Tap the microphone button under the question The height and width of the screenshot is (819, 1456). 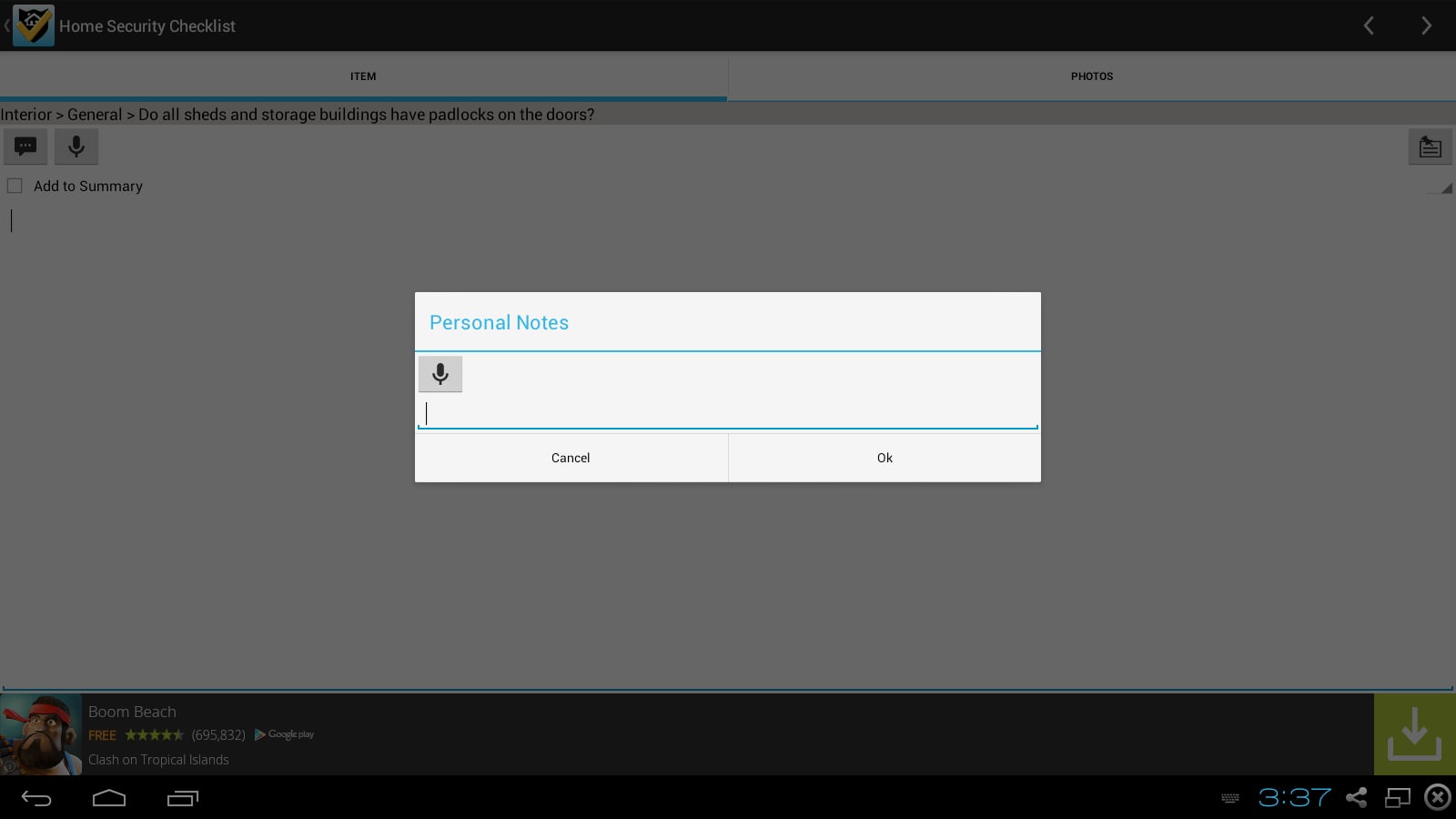tap(76, 147)
